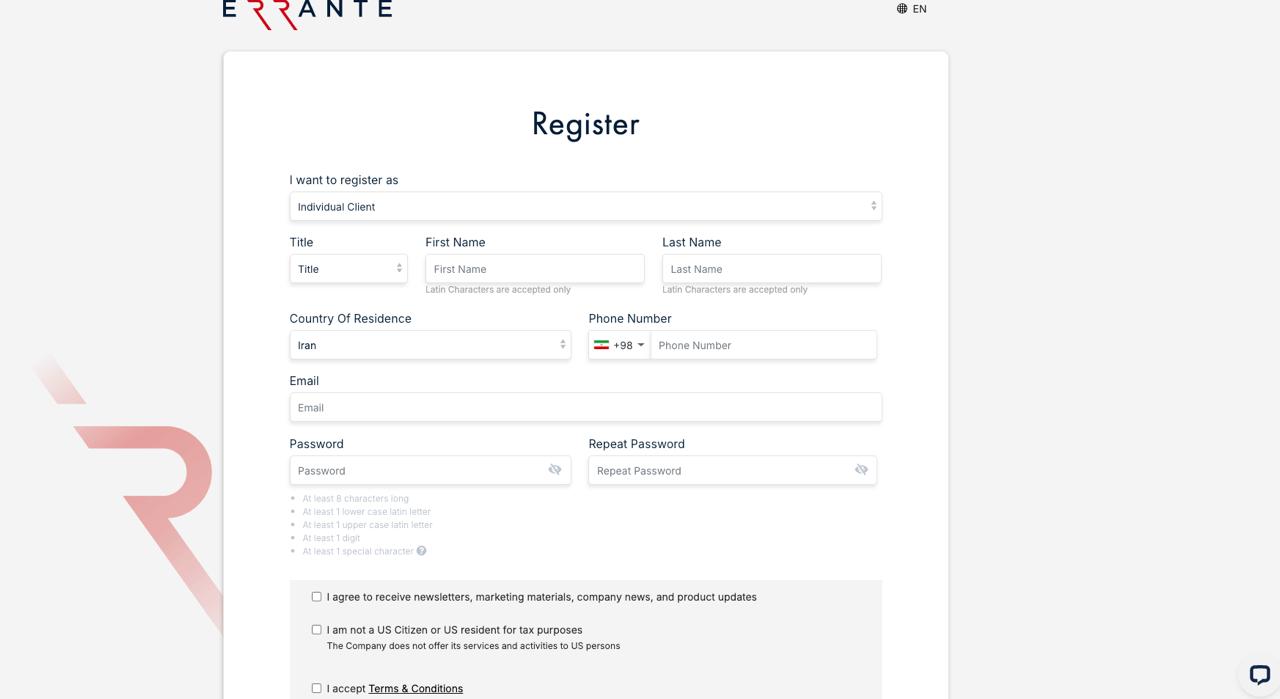The image size is (1280, 699).
Task: Click the special character help icon
Action: click(422, 551)
